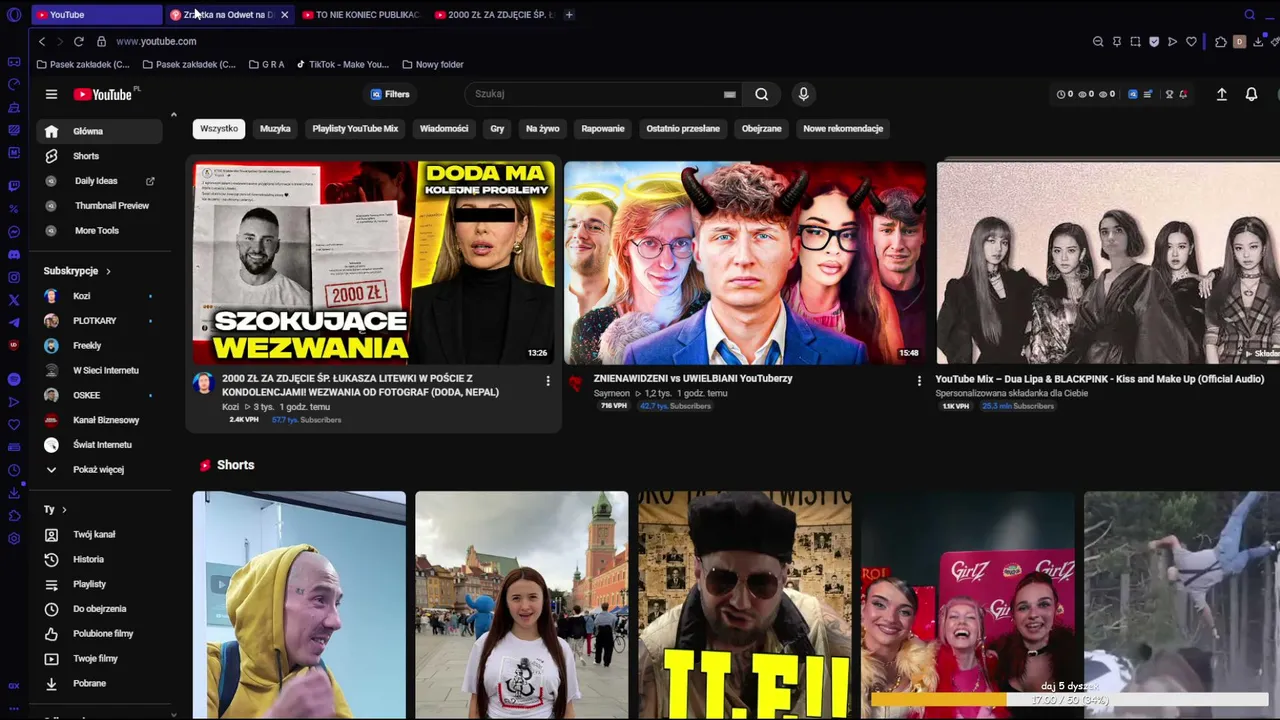This screenshot has width=1280, height=720.
Task: Expand Subskrypcje section arrow
Action: coord(108,271)
